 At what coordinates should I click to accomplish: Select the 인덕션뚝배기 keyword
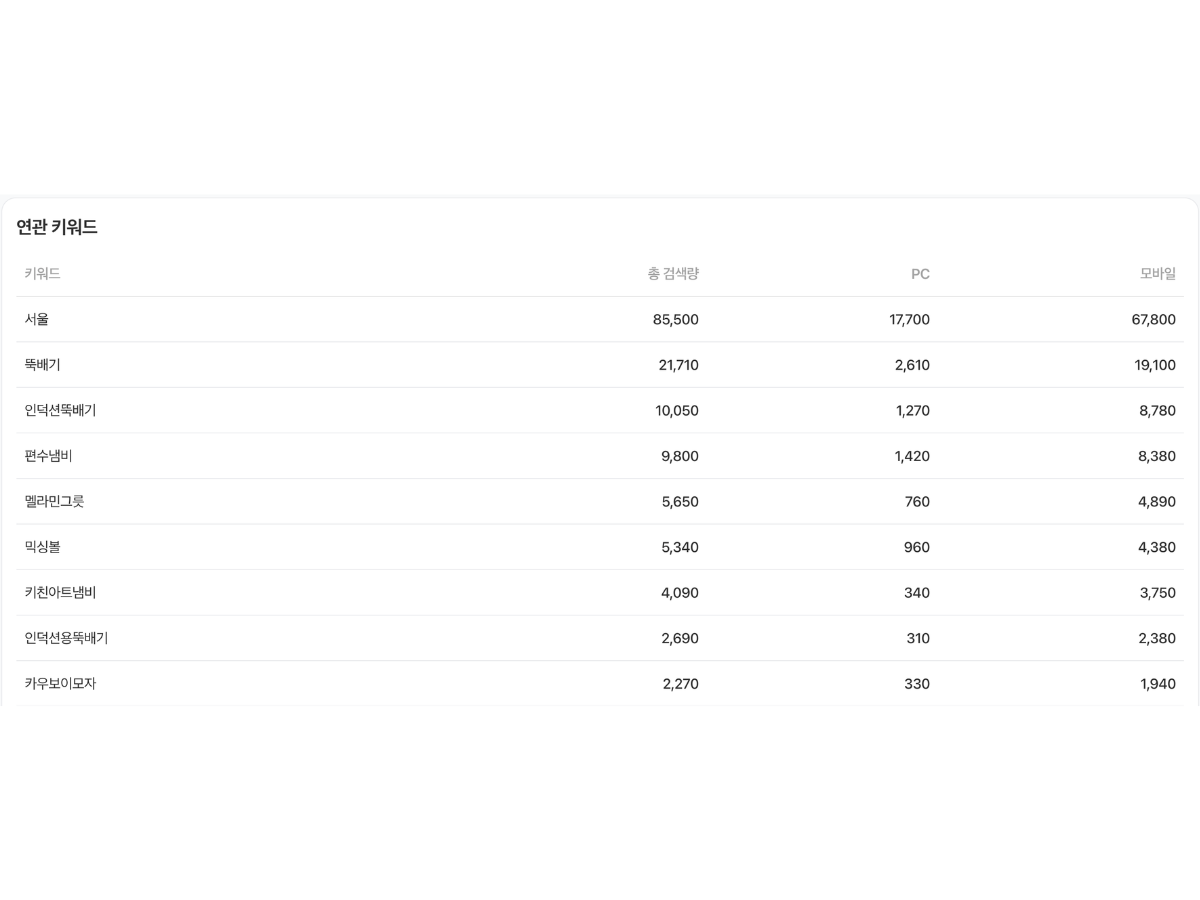(61, 411)
